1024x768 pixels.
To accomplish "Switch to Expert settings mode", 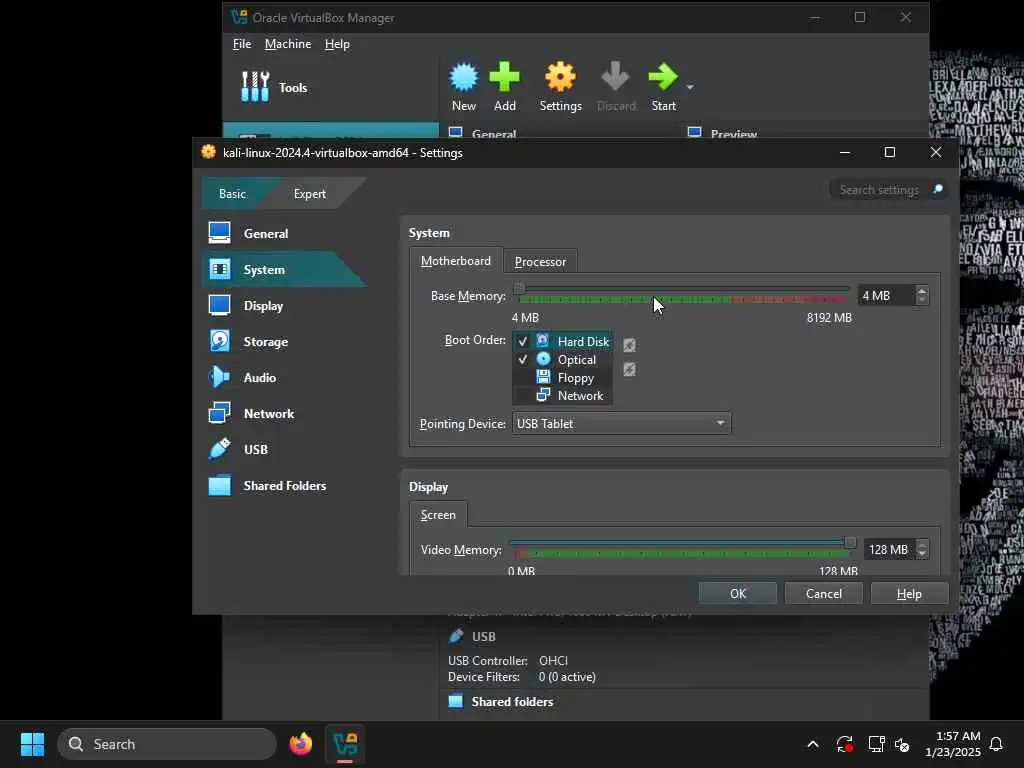I will [310, 193].
